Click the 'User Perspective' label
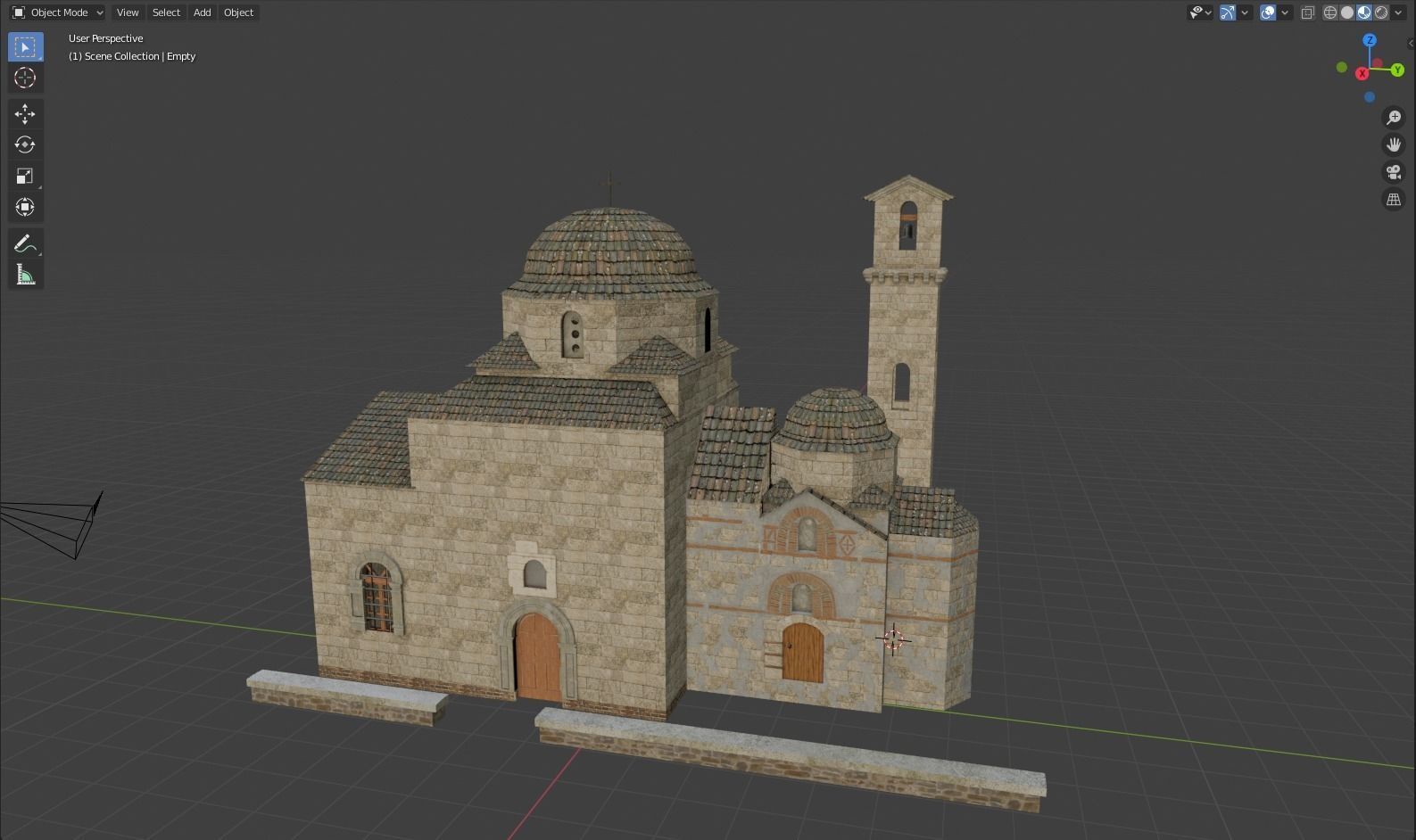Screen dimensions: 1416x840 tap(105, 38)
